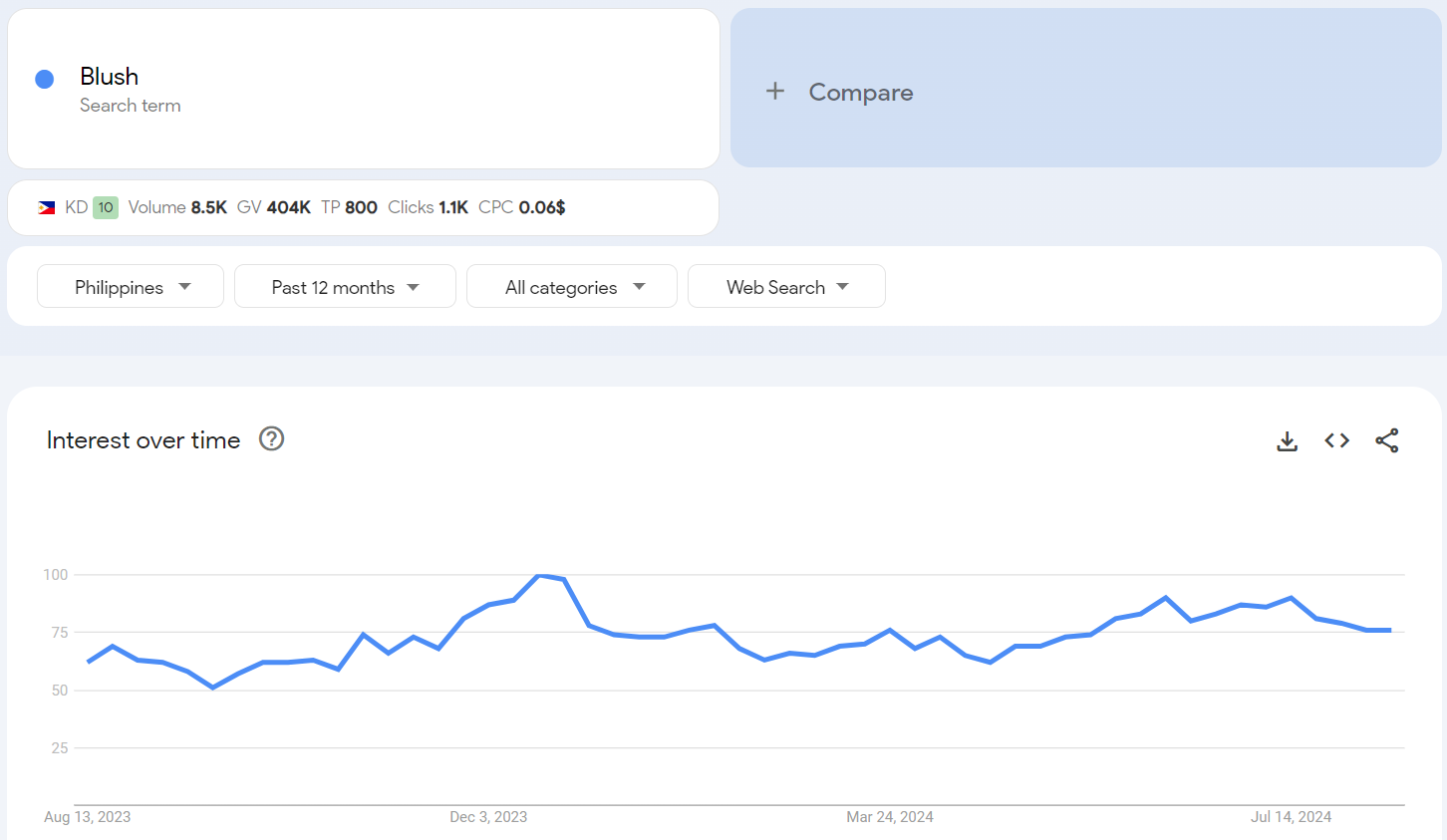Viewport: 1447px width, 840px height.
Task: Open the All categories dropdown
Action: tap(572, 287)
